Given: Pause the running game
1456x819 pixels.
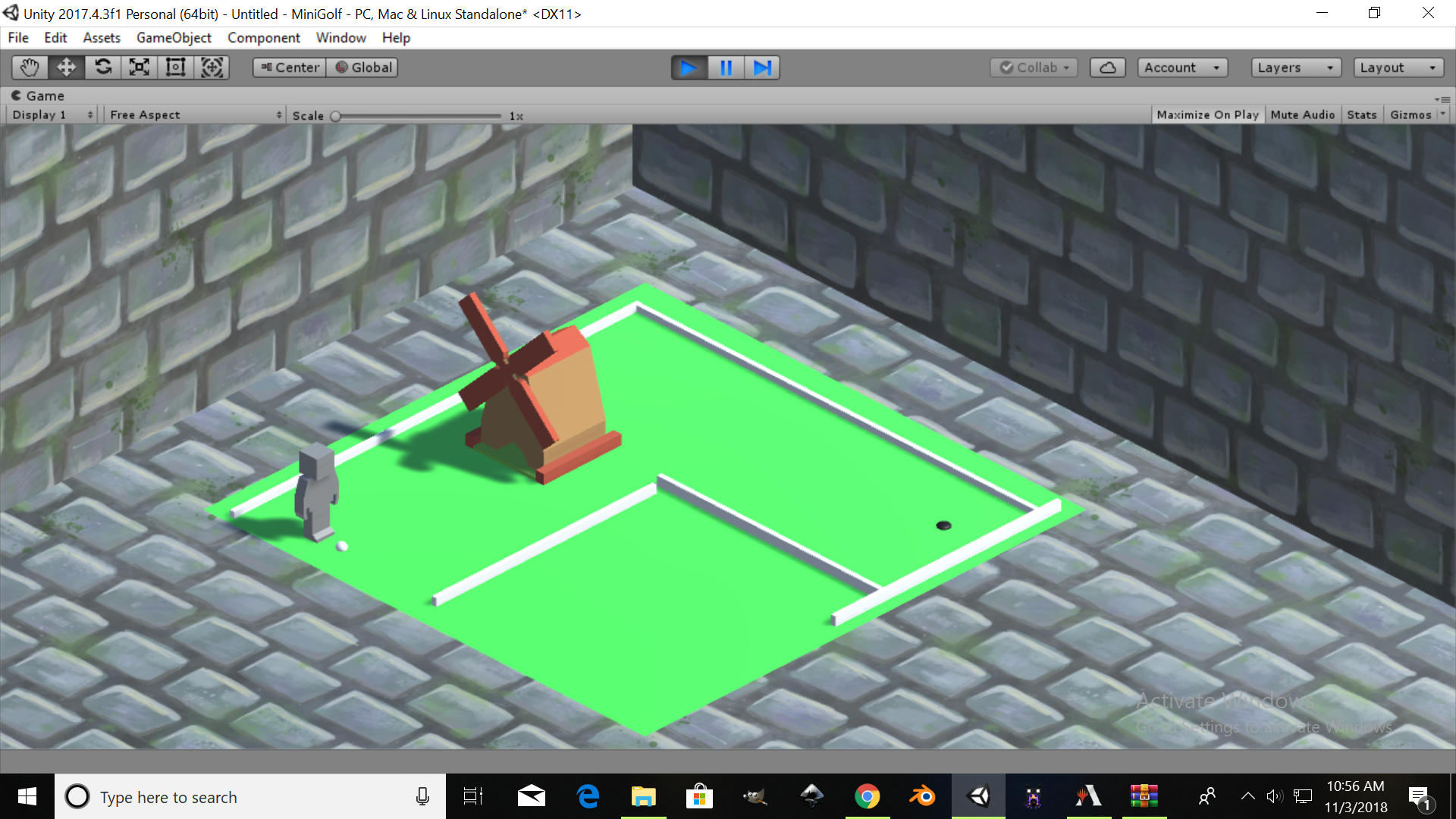Looking at the screenshot, I should coord(726,67).
